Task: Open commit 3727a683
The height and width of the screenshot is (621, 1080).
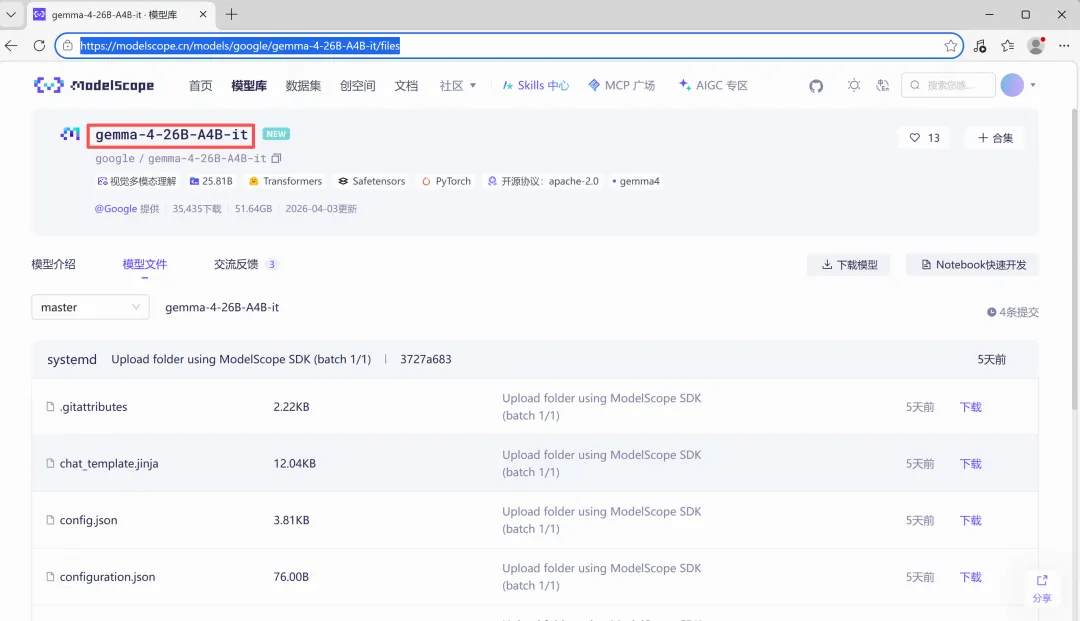Action: point(426,359)
